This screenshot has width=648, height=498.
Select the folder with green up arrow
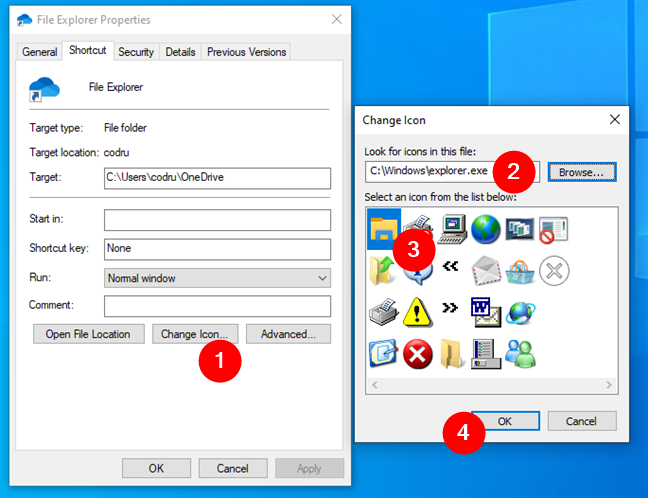click(382, 271)
